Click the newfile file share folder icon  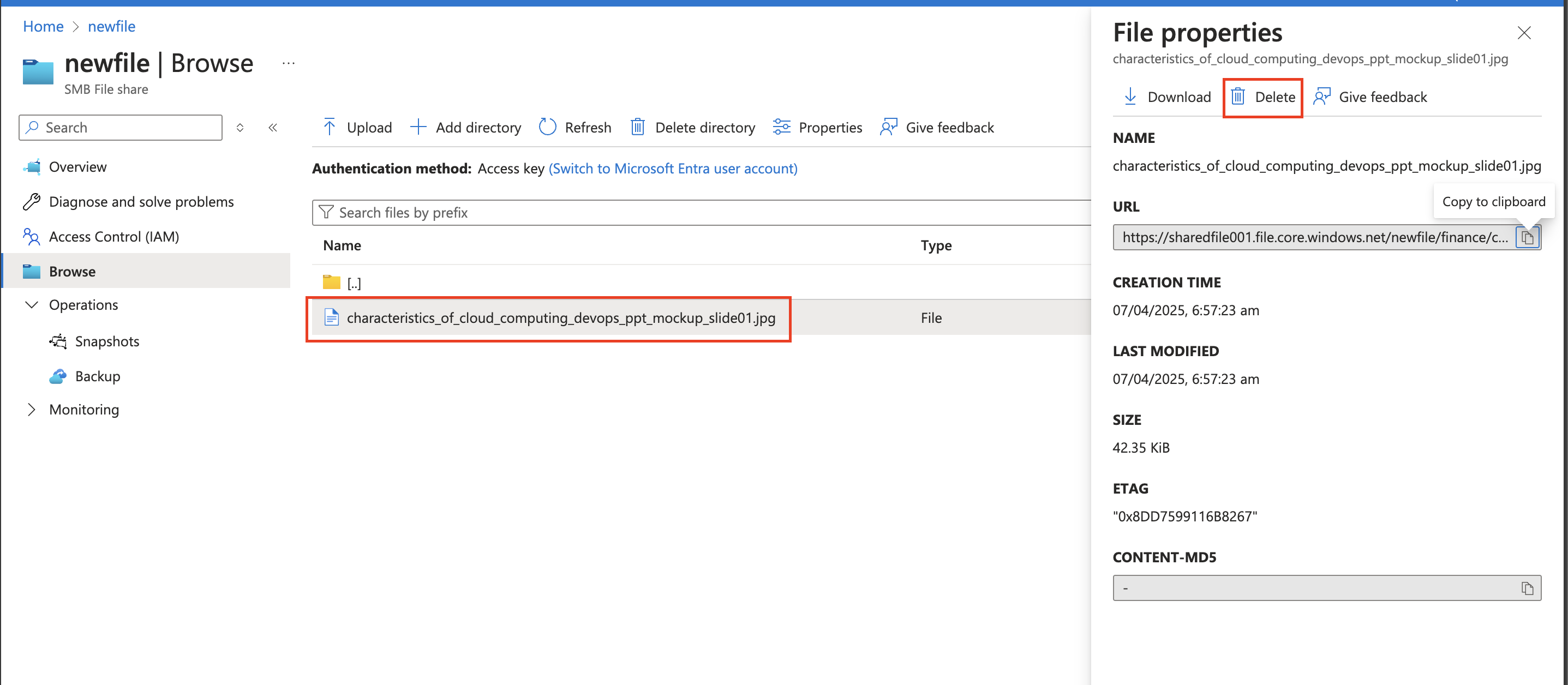38,72
